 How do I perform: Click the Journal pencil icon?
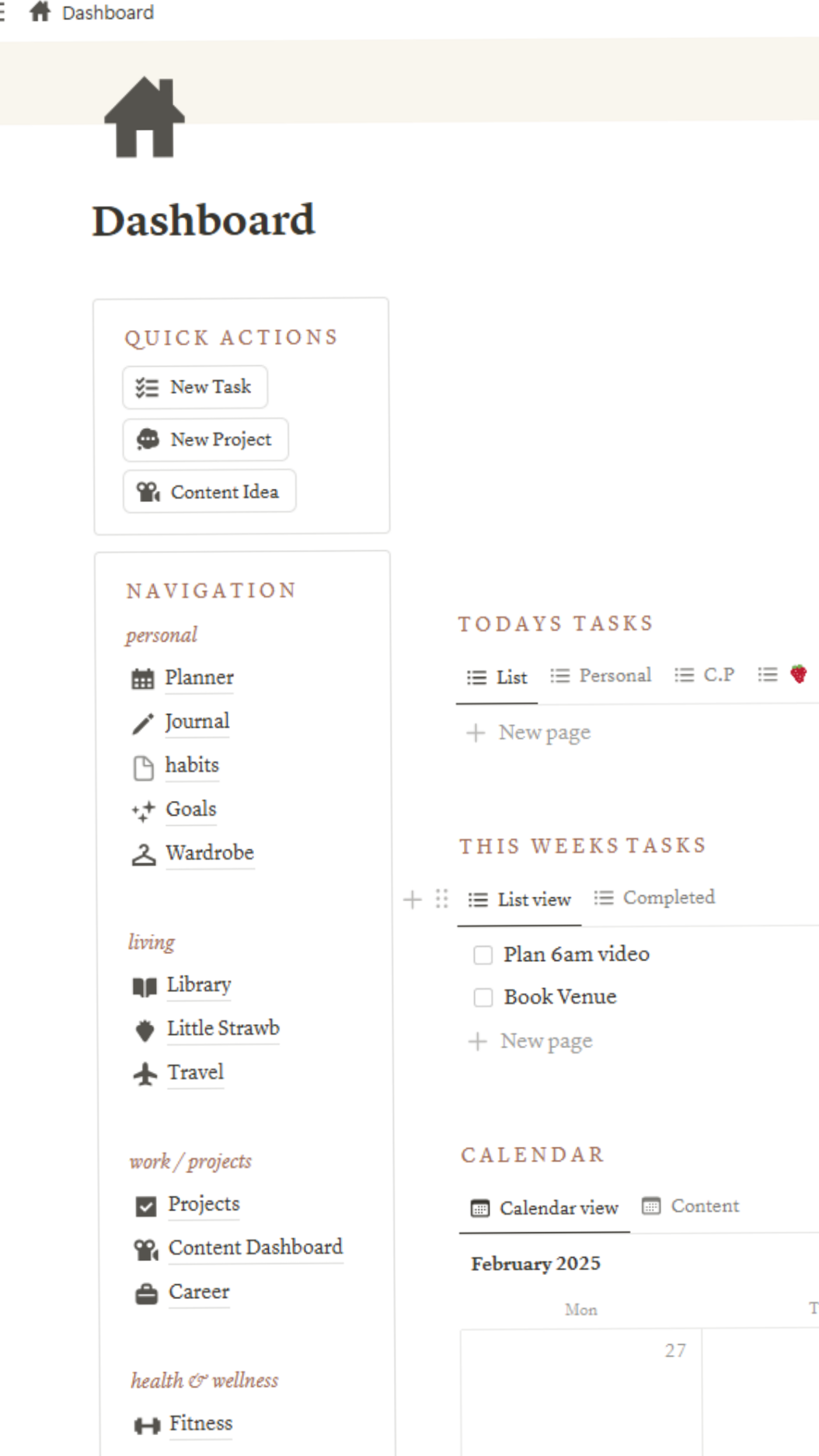pos(142,721)
